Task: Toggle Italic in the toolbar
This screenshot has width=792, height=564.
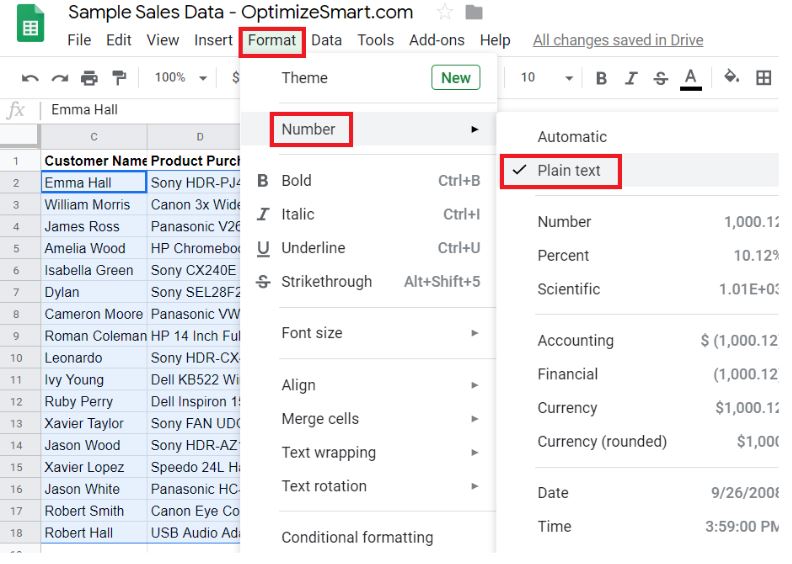Action: tap(631, 78)
